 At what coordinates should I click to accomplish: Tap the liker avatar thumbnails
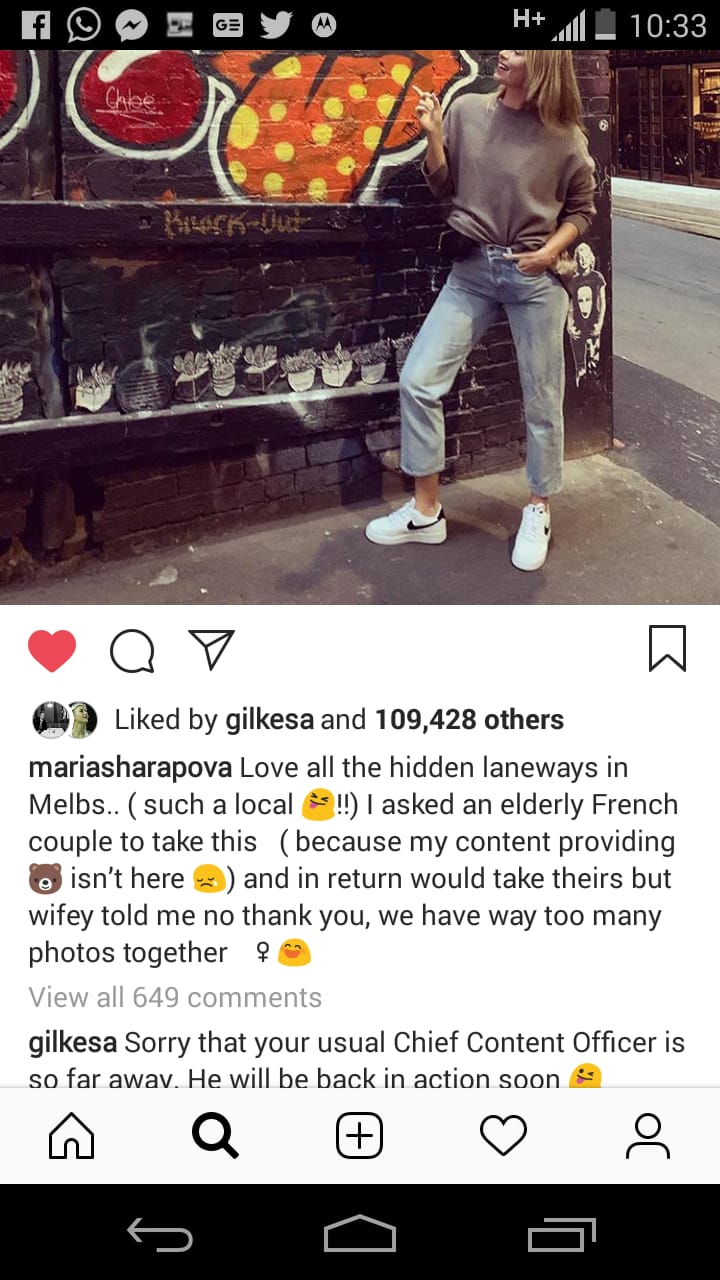(65, 719)
